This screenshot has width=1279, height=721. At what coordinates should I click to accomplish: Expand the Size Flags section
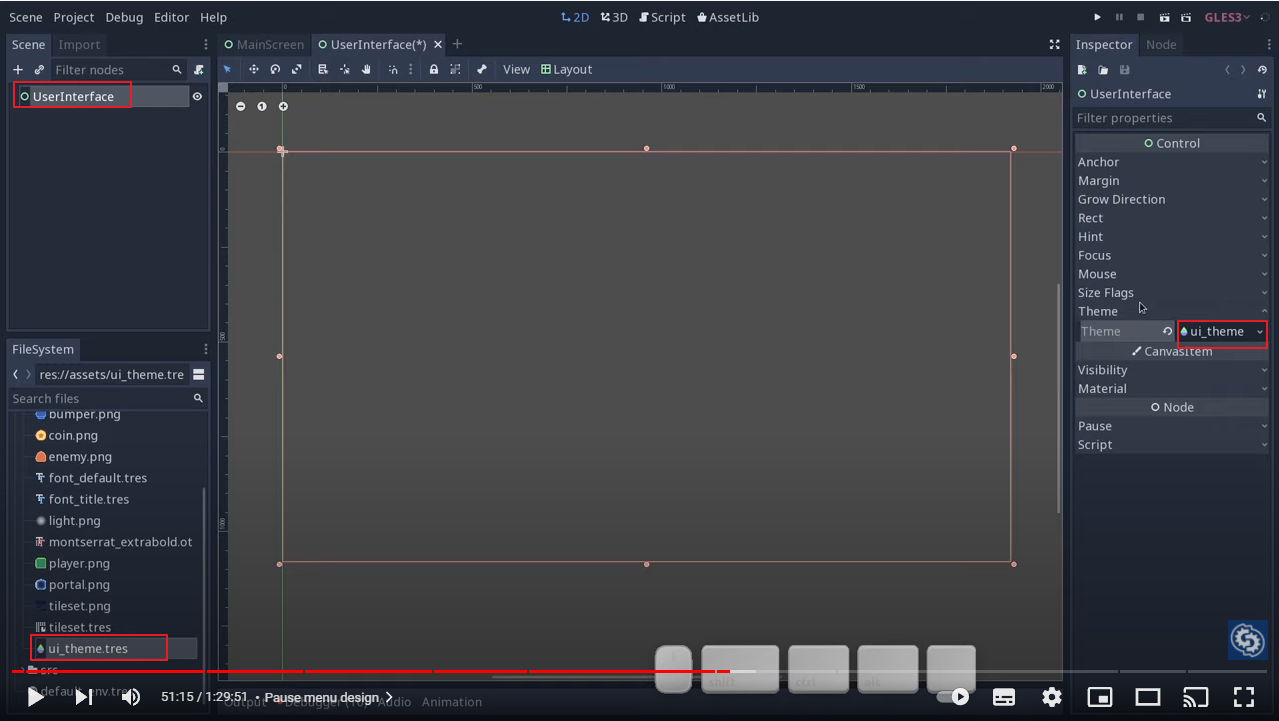coord(1172,293)
